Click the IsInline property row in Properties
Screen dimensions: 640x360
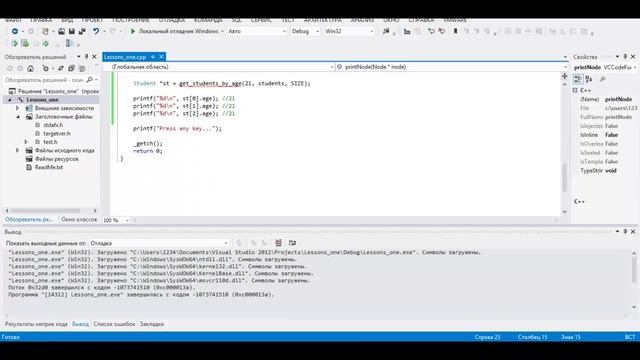click(606, 135)
